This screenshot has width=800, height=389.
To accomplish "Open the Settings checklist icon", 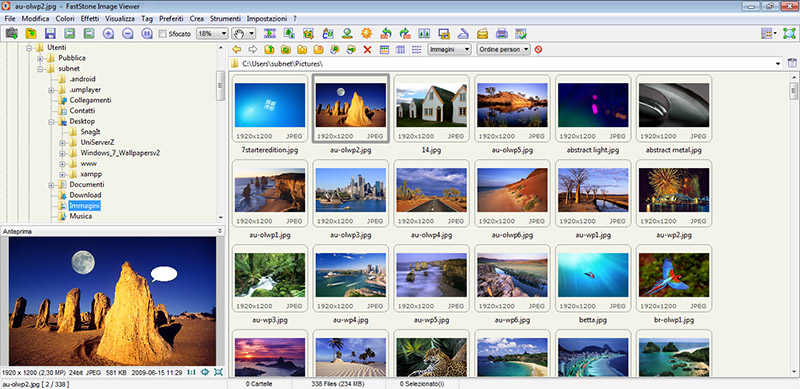I will 520,34.
